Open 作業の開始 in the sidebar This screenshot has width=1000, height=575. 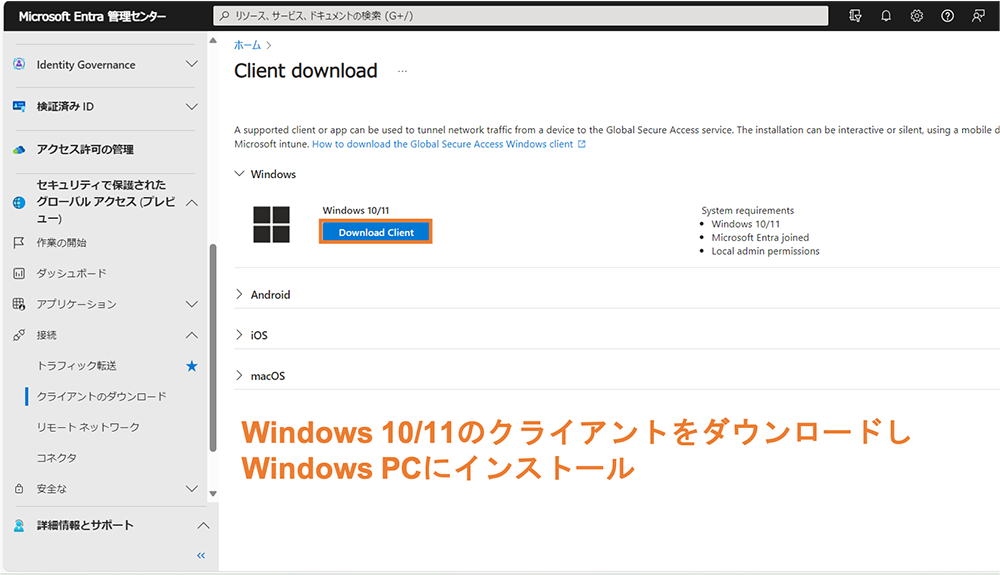(61, 243)
